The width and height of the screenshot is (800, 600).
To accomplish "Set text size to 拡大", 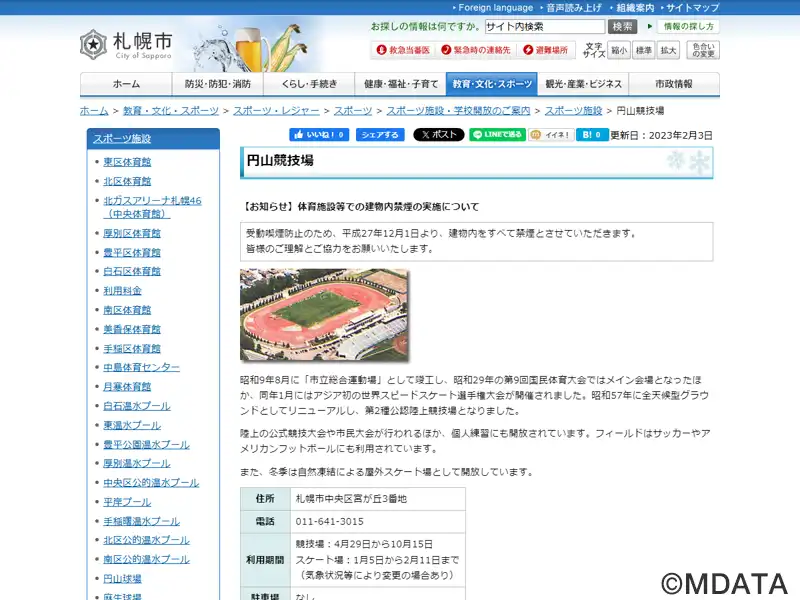I will [x=668, y=50].
